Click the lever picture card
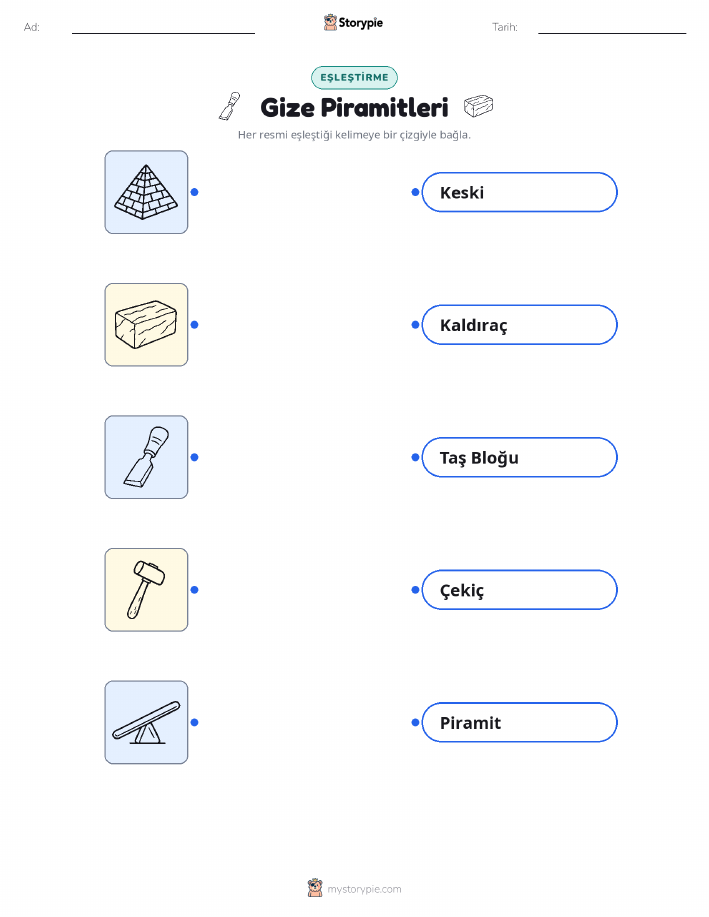709x917 pixels. 146,722
